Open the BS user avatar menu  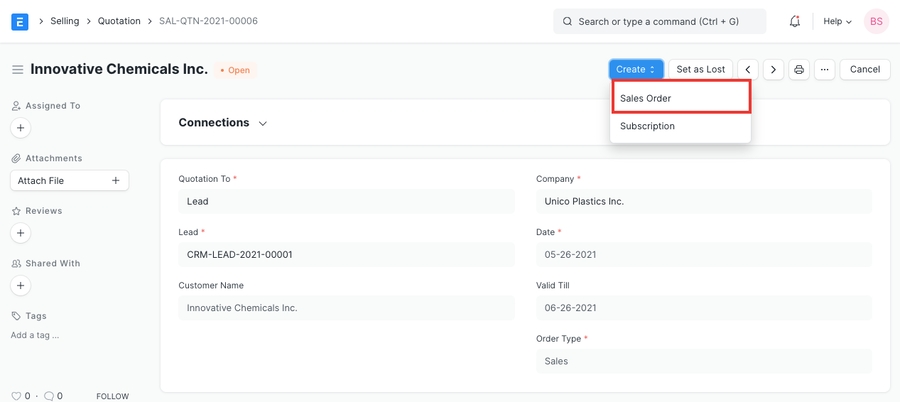(x=876, y=21)
